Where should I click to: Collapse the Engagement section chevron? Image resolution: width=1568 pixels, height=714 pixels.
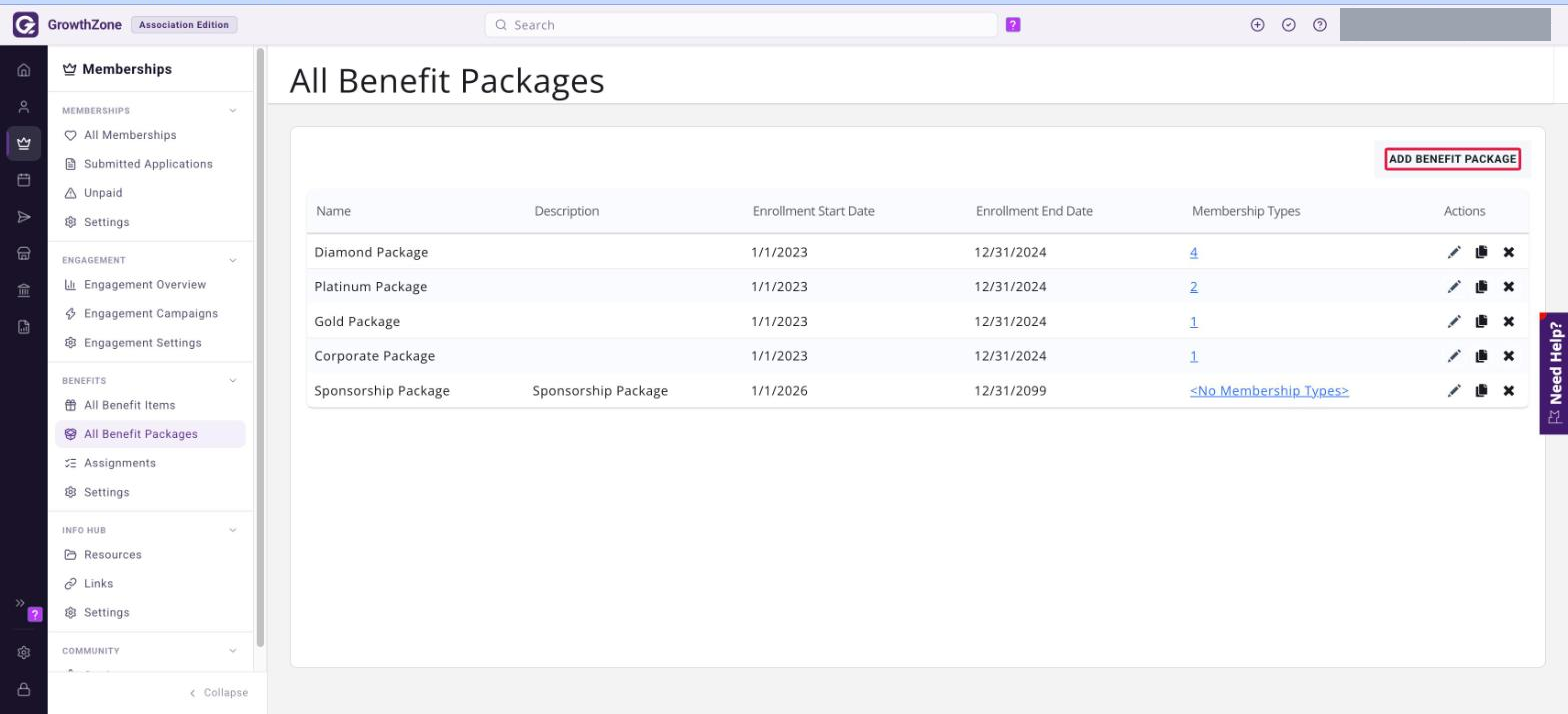coord(233,260)
